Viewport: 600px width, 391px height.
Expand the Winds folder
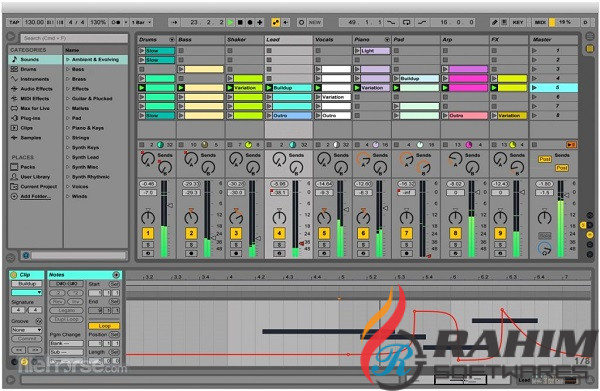(x=68, y=197)
